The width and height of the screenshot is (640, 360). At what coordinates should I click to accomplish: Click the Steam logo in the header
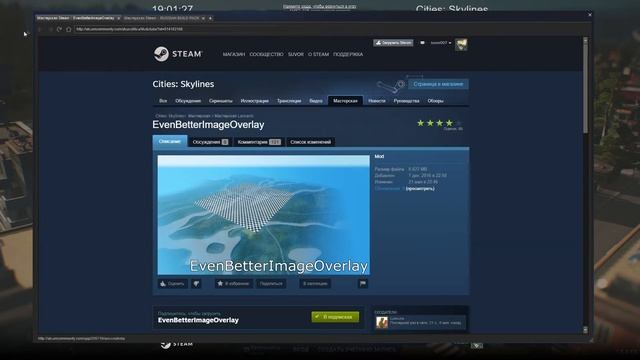point(178,54)
